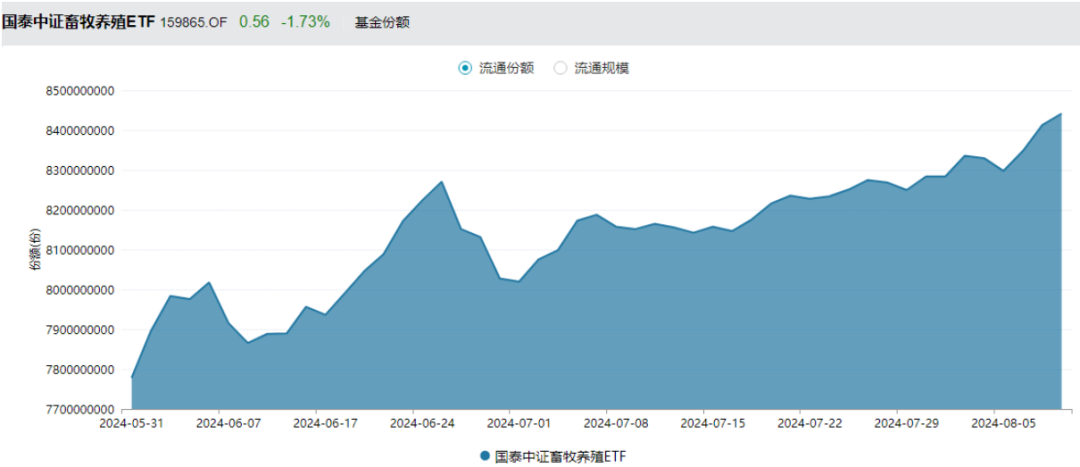The image size is (1080, 467).
Task: Click the legend label 国泰中证畜牧养殖ETF
Action: pyautogui.click(x=561, y=456)
